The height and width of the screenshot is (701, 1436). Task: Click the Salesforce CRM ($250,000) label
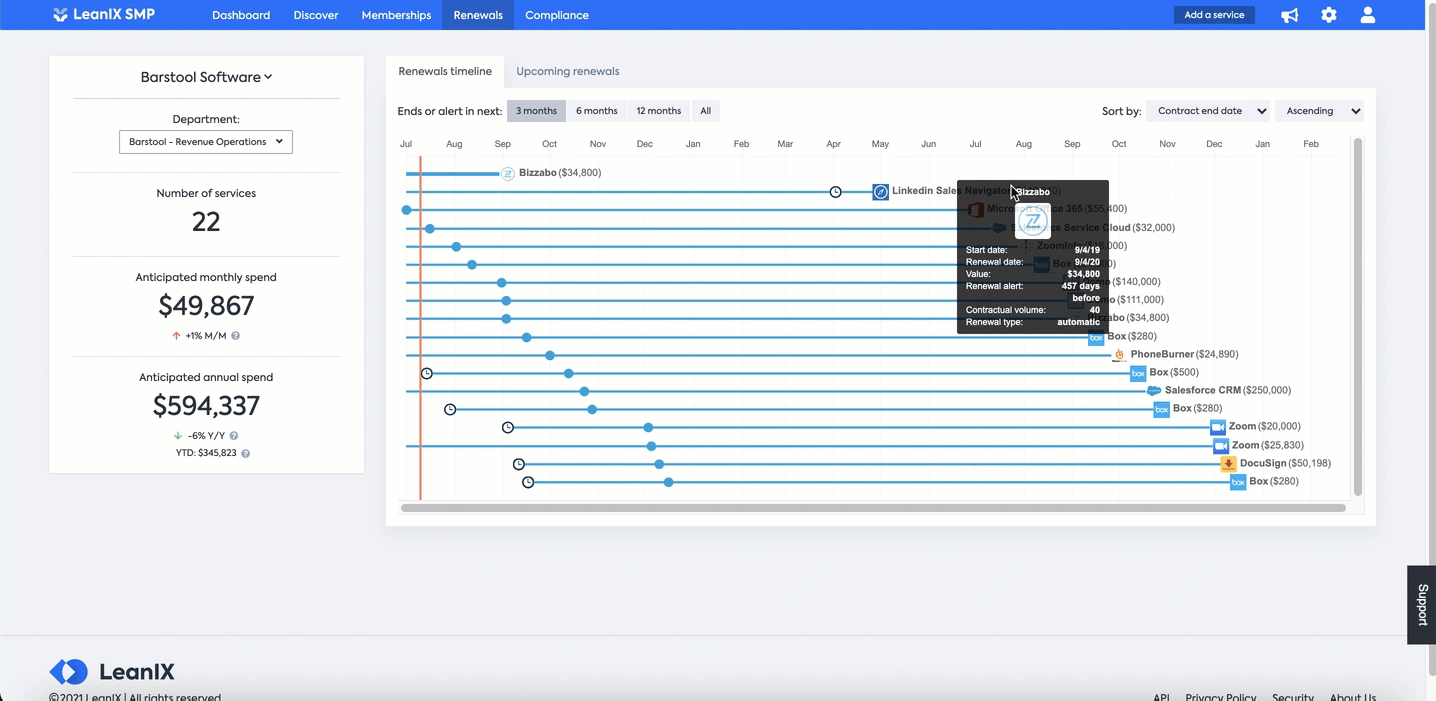[x=1228, y=390]
